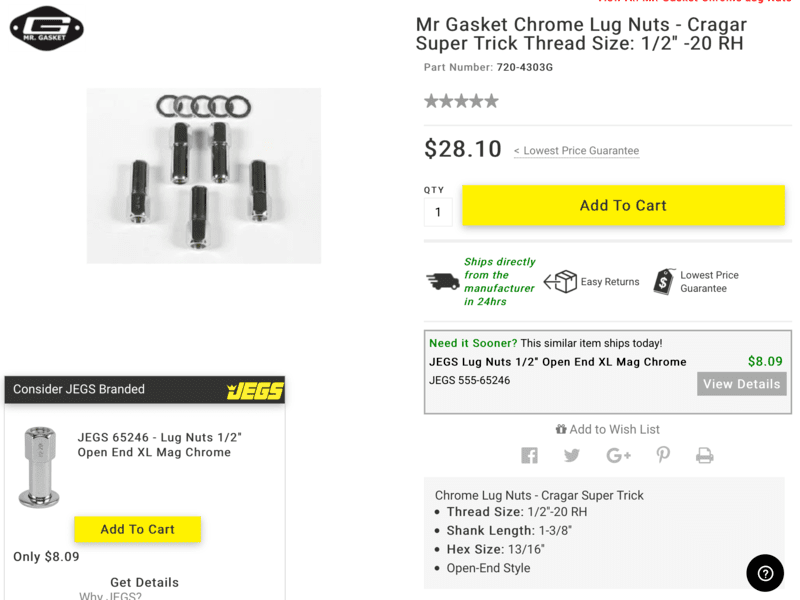The width and height of the screenshot is (800, 600).
Task: Click the Mr. Gasket brand logo
Action: pyautogui.click(x=47, y=28)
